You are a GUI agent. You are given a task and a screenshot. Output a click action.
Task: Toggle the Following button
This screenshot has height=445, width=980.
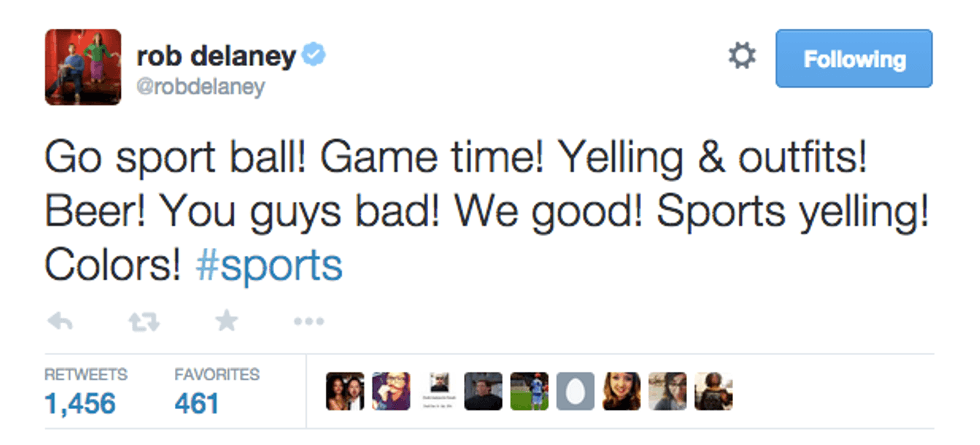pos(853,59)
